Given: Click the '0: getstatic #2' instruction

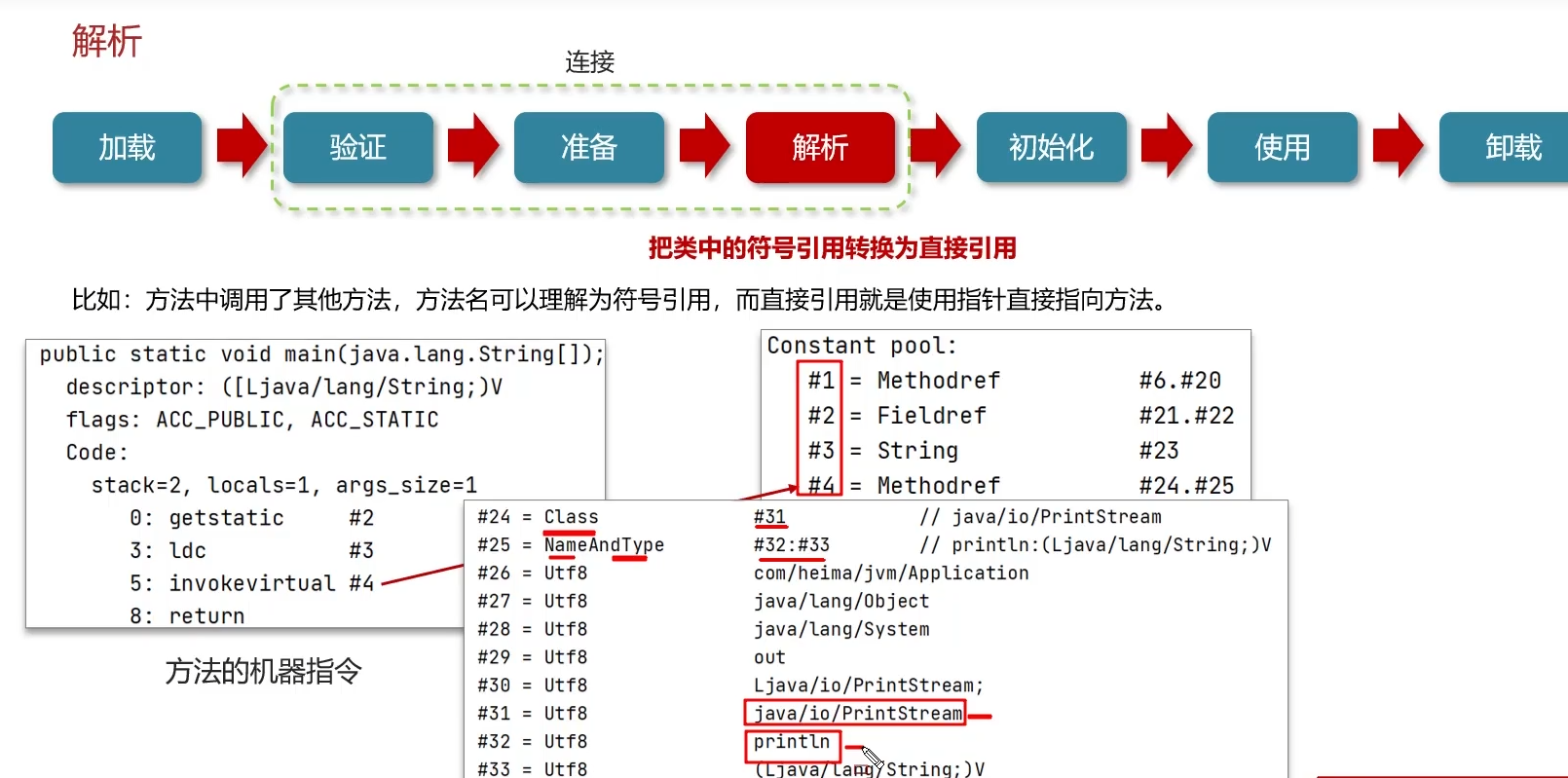Looking at the screenshot, I should click(x=252, y=518).
